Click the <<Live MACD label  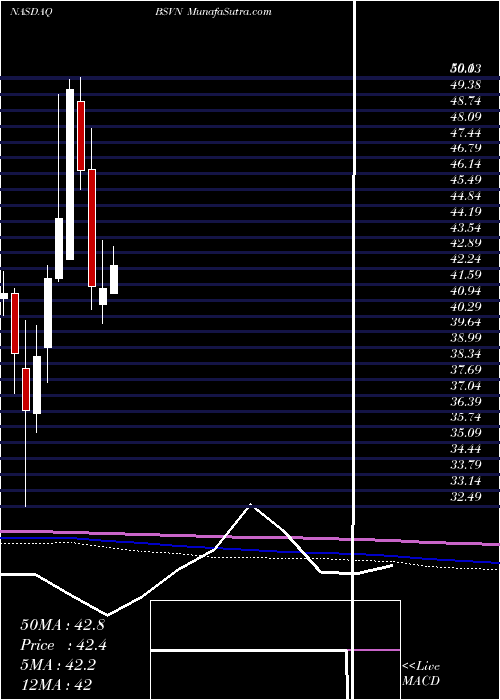click(x=421, y=674)
